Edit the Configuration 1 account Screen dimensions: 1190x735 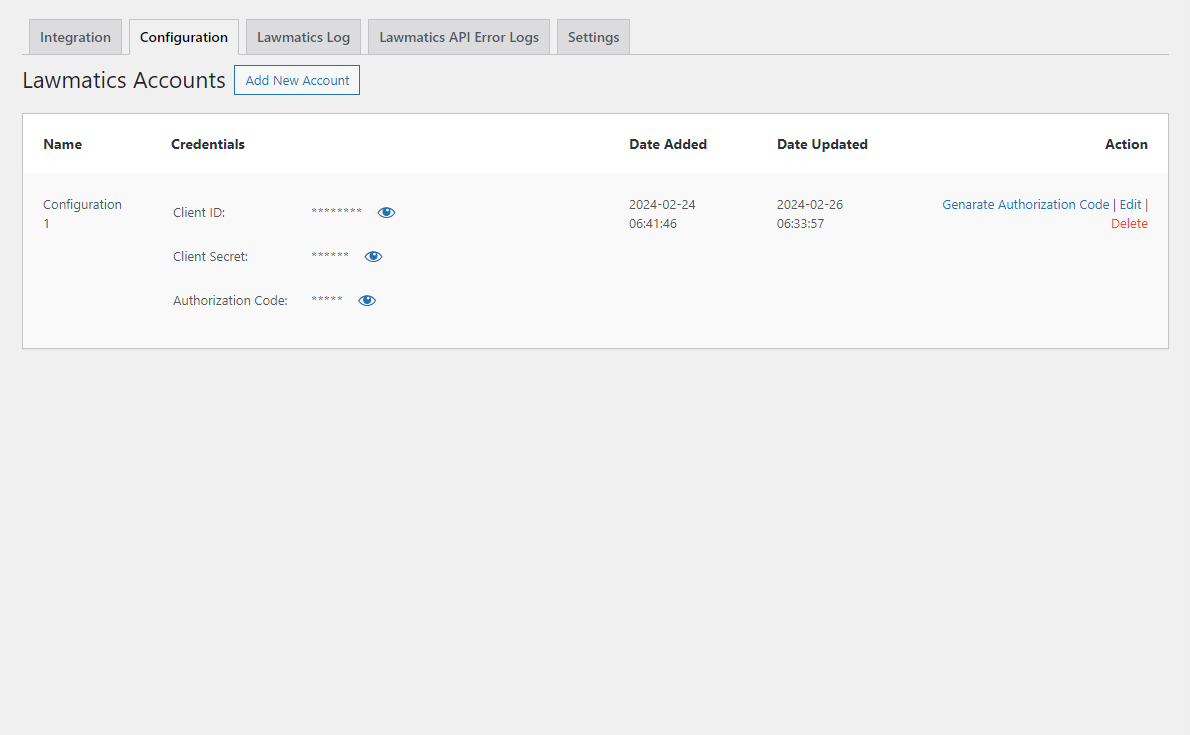click(x=1130, y=204)
